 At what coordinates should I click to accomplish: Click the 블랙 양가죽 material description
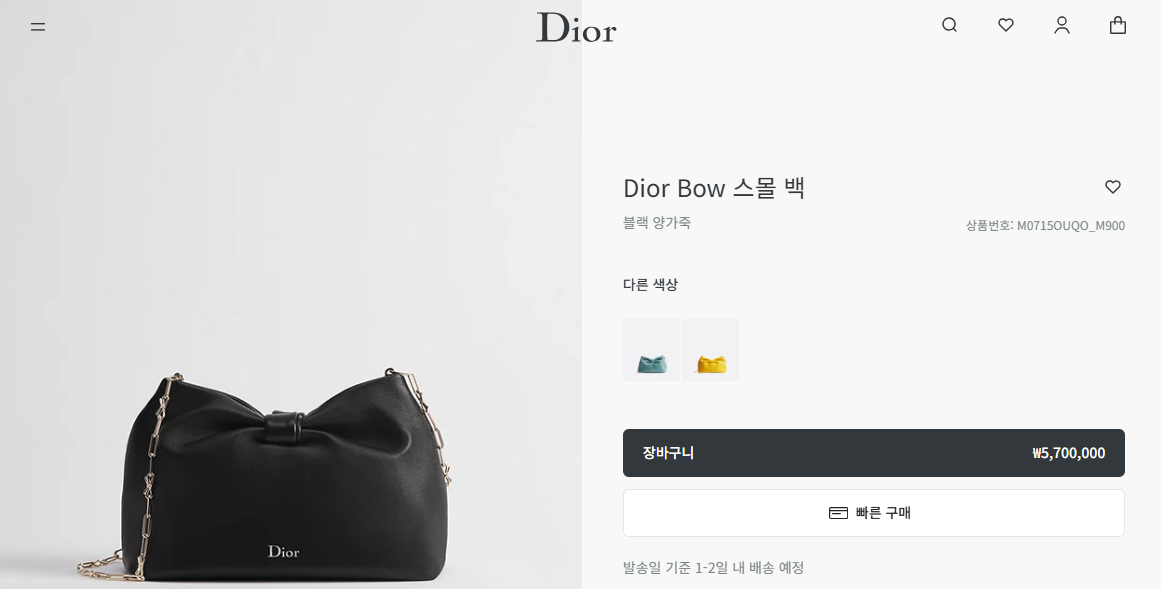tap(657, 222)
